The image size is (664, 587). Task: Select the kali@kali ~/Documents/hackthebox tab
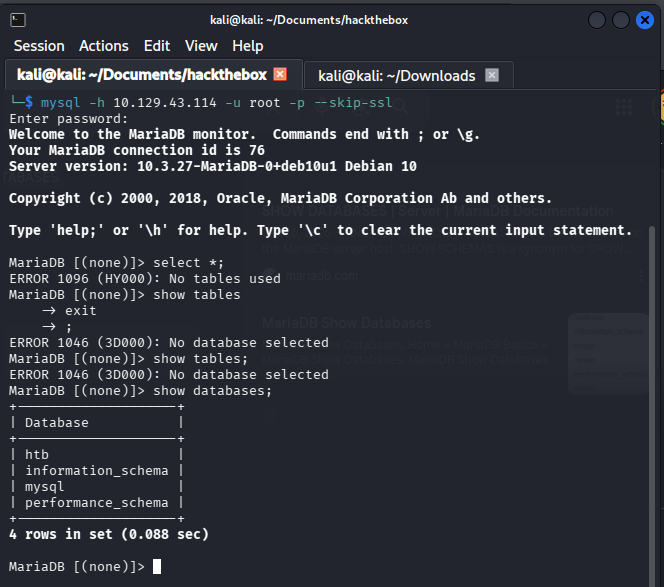point(142,75)
